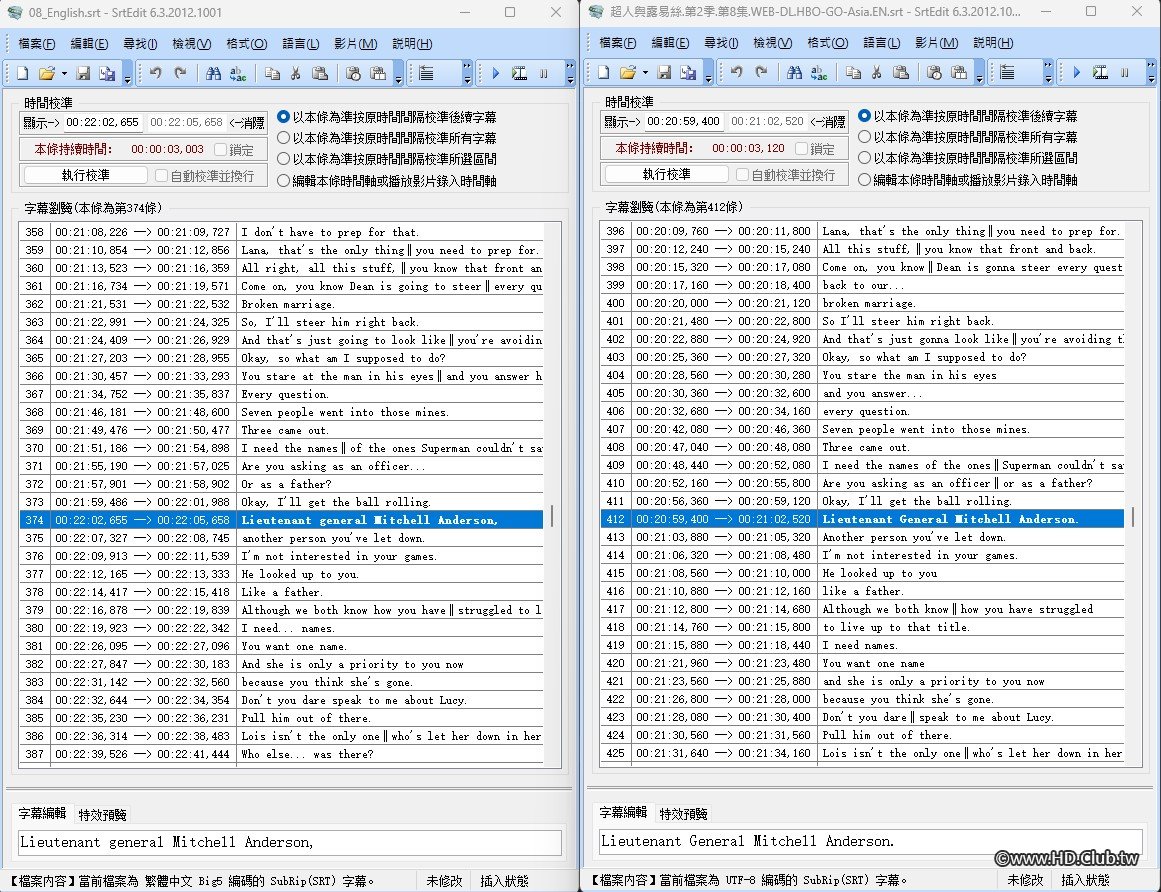The height and width of the screenshot is (892, 1161).
Task: Cut (scissors) icon in right window
Action: point(877,73)
